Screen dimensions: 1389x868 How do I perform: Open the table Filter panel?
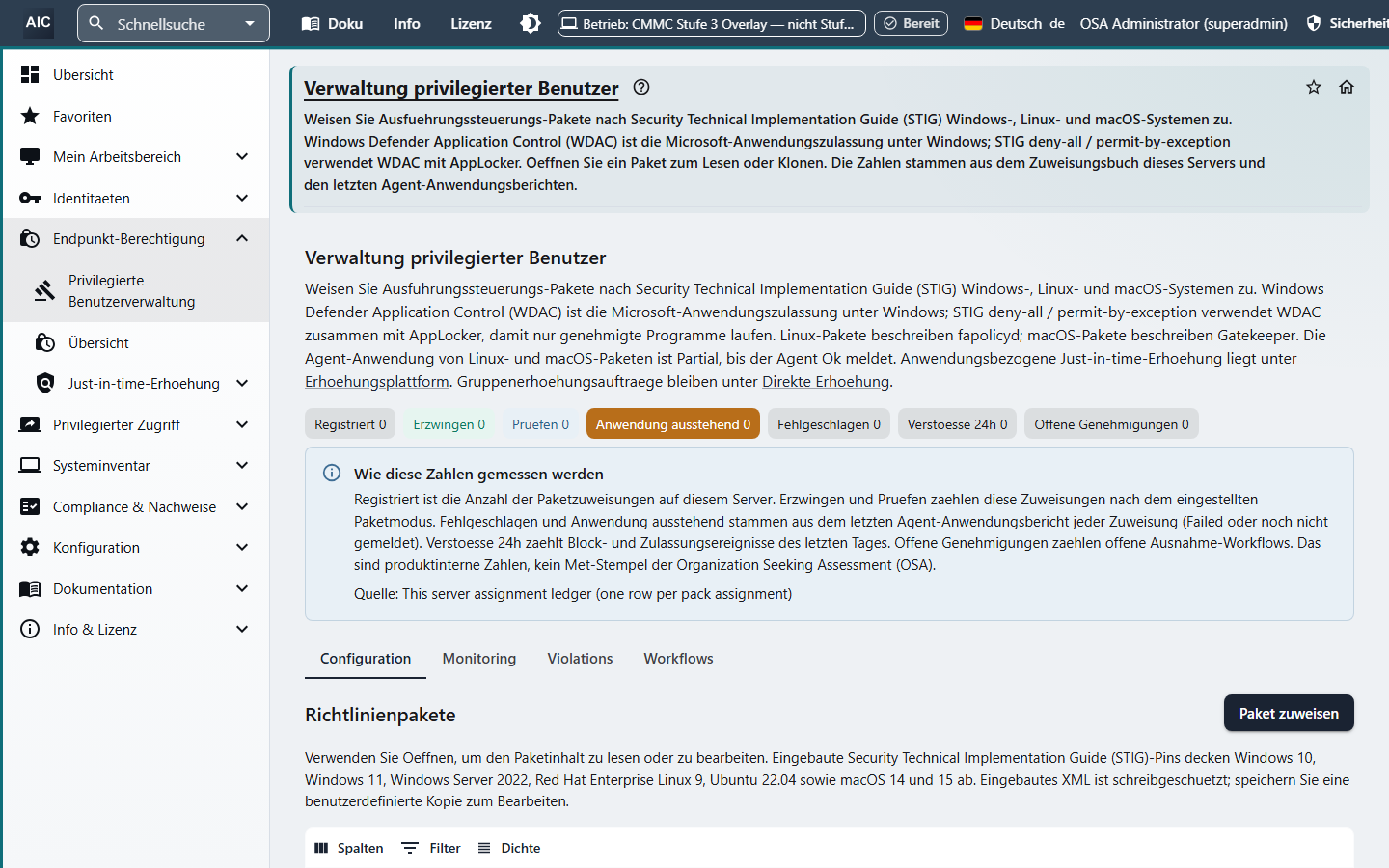431,848
